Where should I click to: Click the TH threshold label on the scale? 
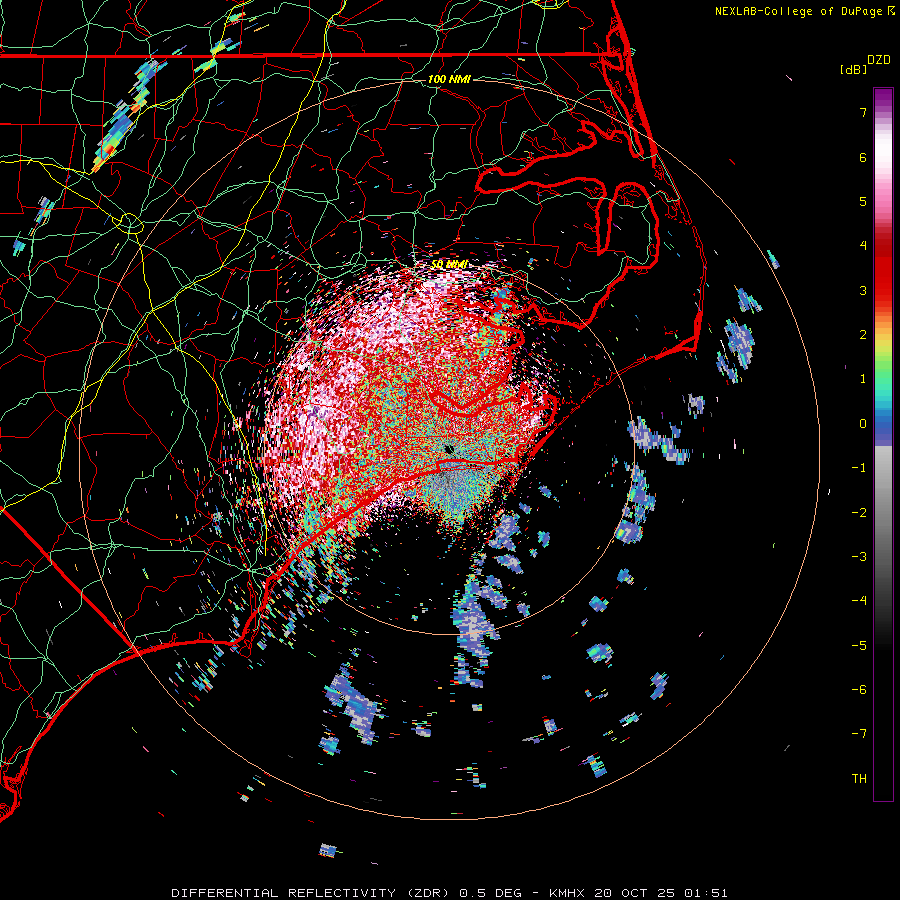pos(859,779)
